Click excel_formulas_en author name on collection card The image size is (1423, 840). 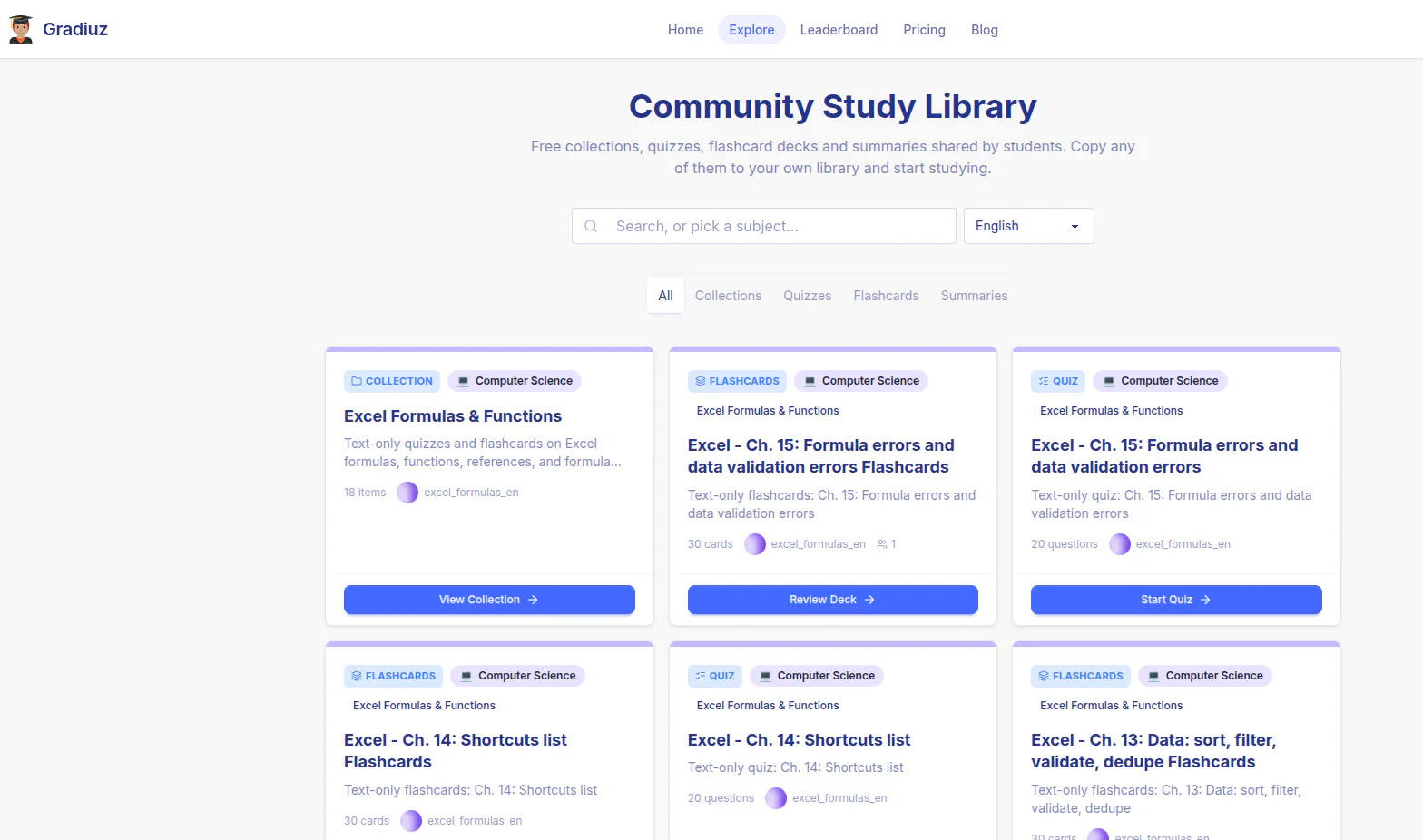[471, 493]
